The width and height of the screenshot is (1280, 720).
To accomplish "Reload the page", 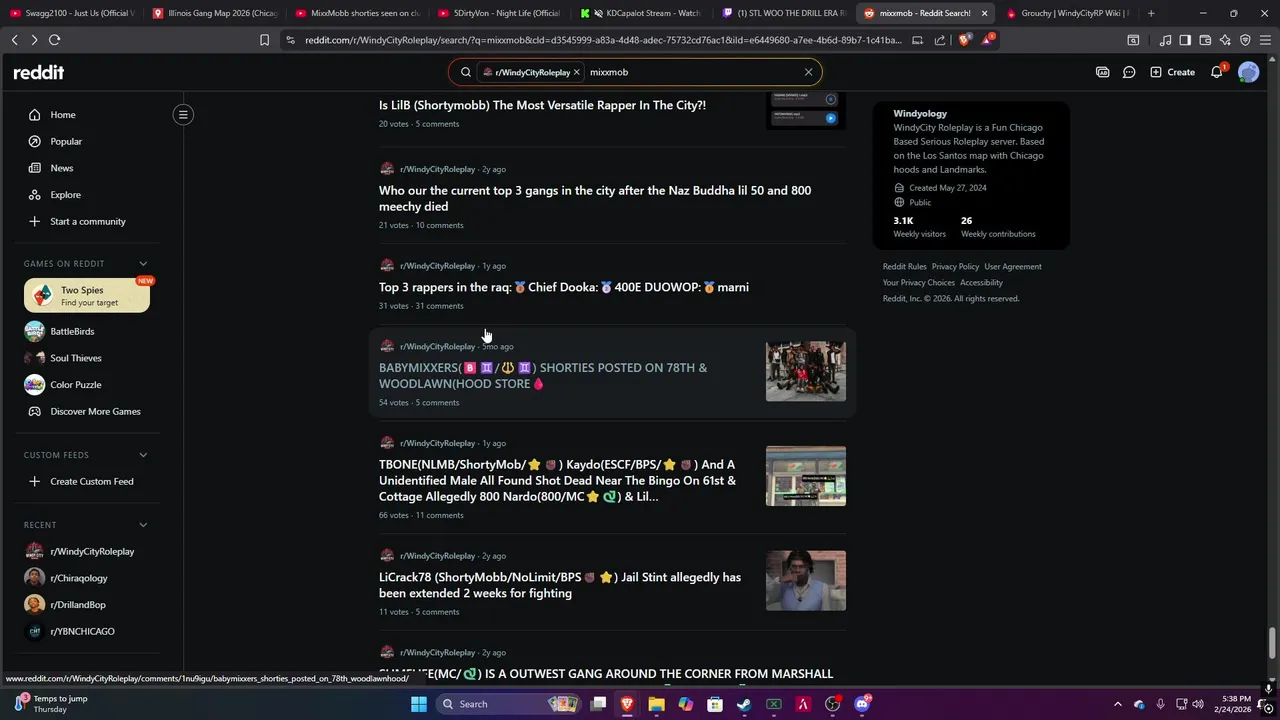I will (54, 40).
